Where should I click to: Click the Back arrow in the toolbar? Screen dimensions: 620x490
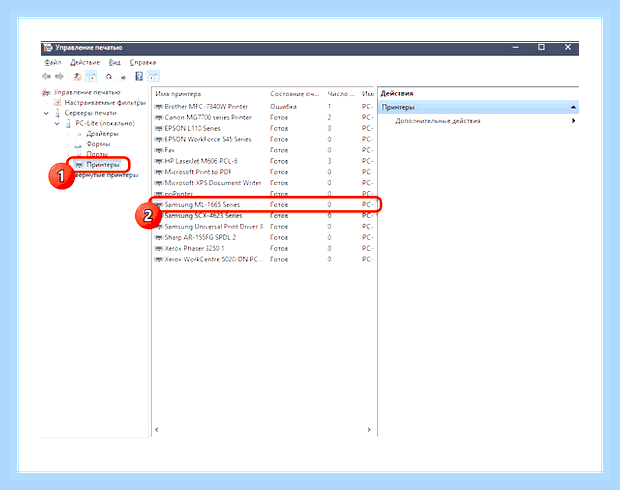coord(46,76)
